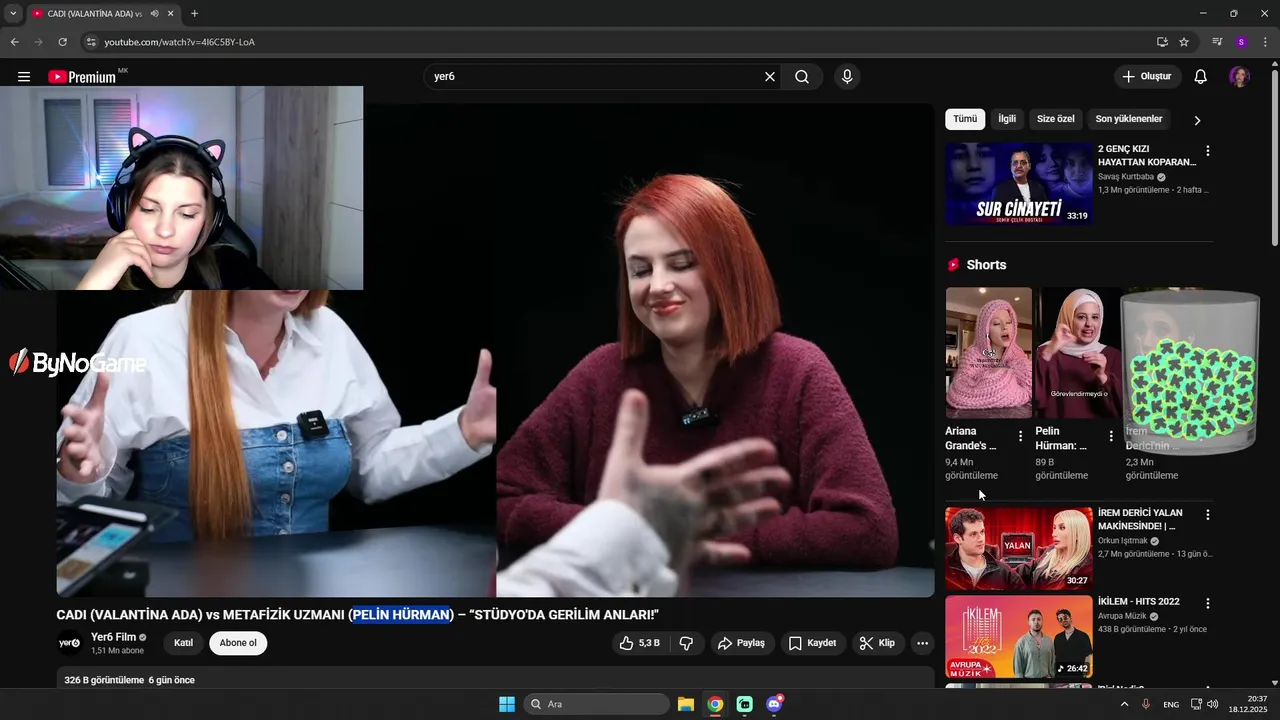Click the address bar URL youtube.com/watch
Screen dimensions: 1280x720
tap(180, 42)
